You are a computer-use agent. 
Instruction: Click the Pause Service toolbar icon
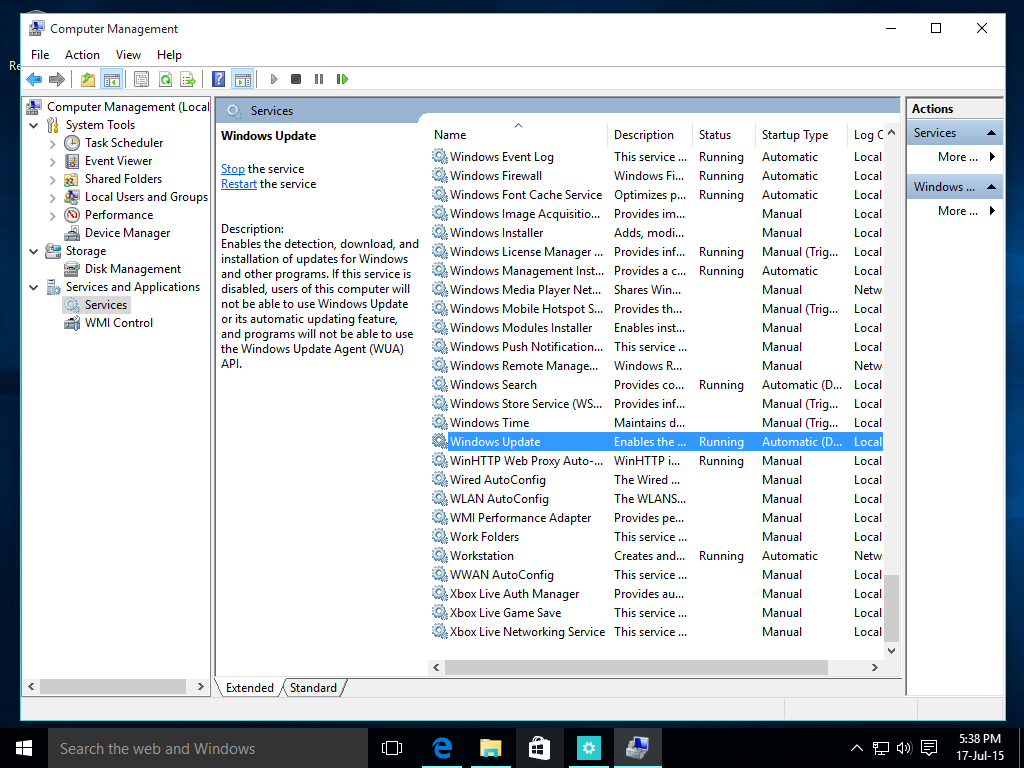pos(319,80)
